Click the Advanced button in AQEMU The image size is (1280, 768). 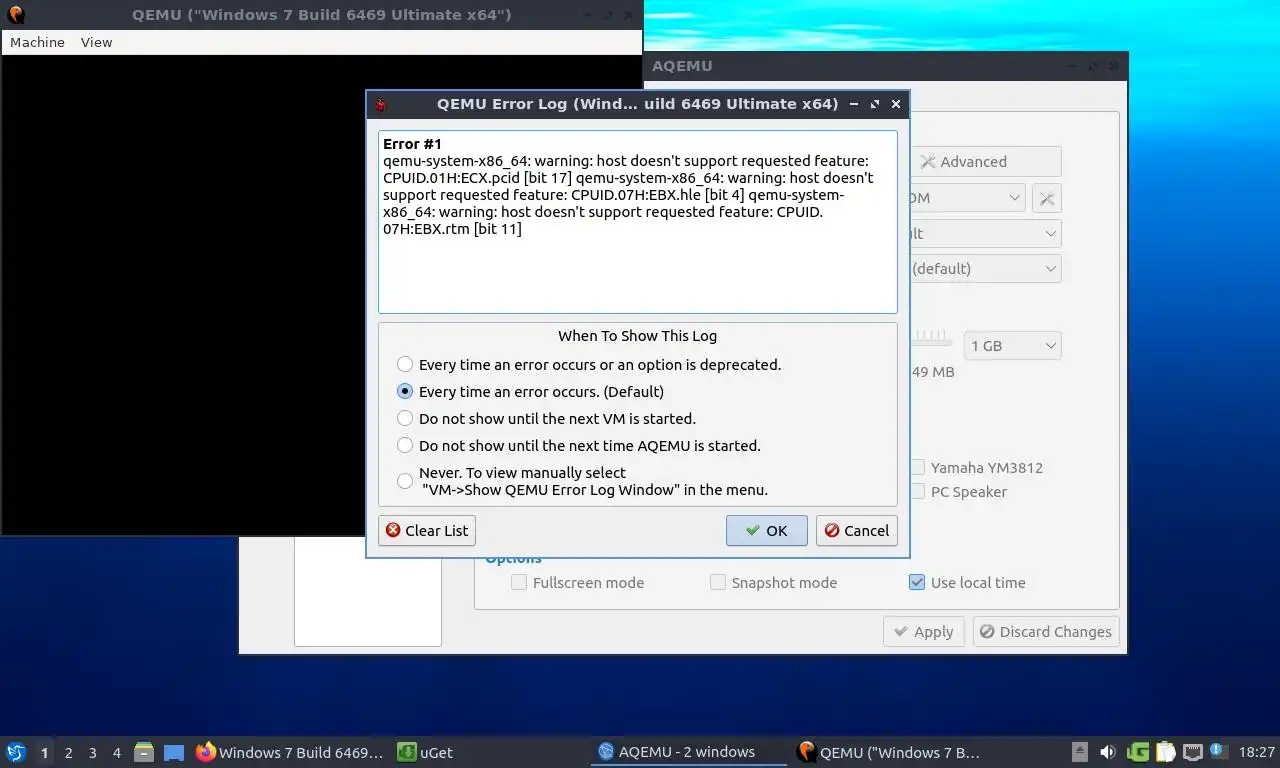985,162
